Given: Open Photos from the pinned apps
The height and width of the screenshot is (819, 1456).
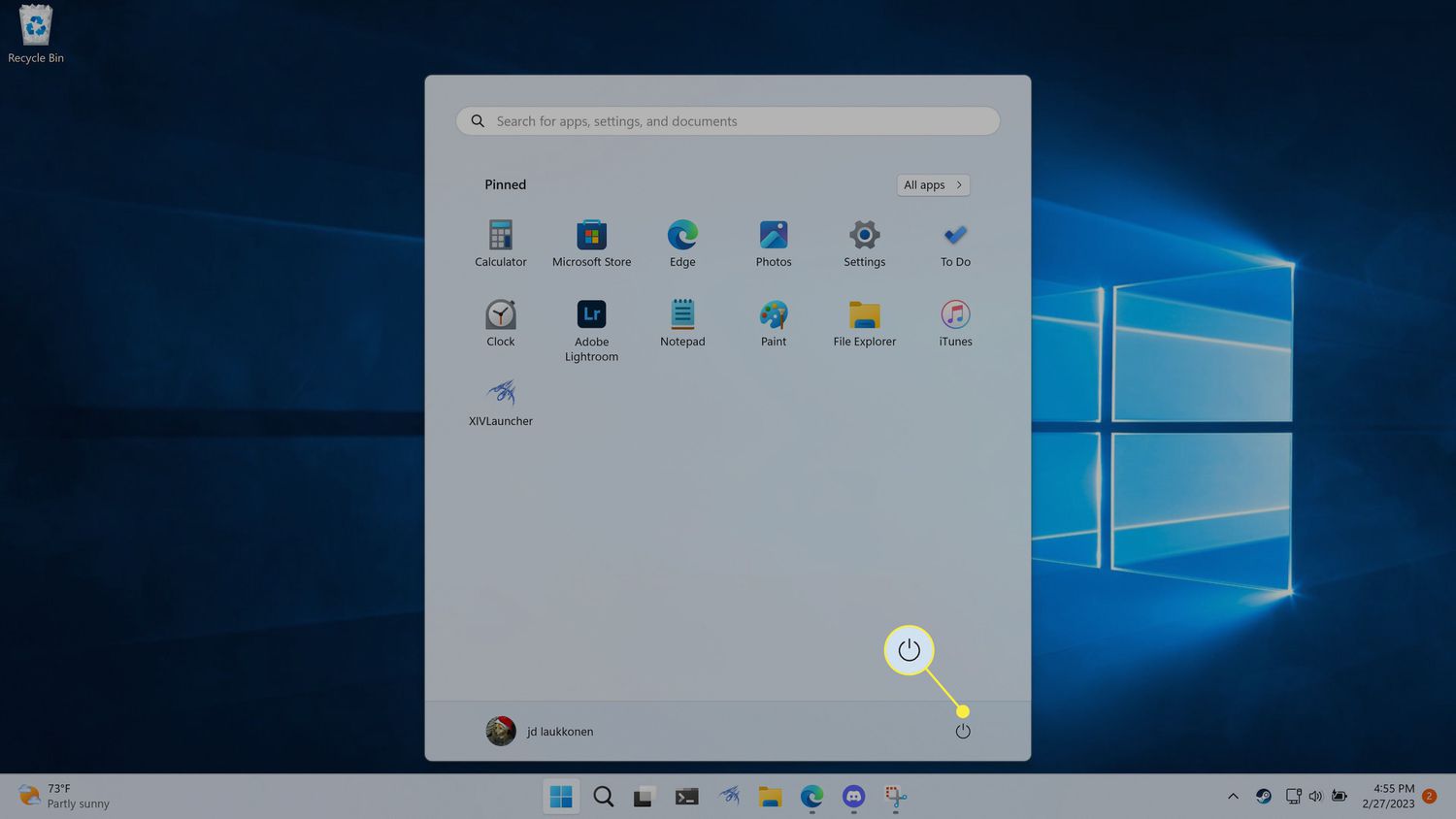Looking at the screenshot, I should (x=774, y=243).
